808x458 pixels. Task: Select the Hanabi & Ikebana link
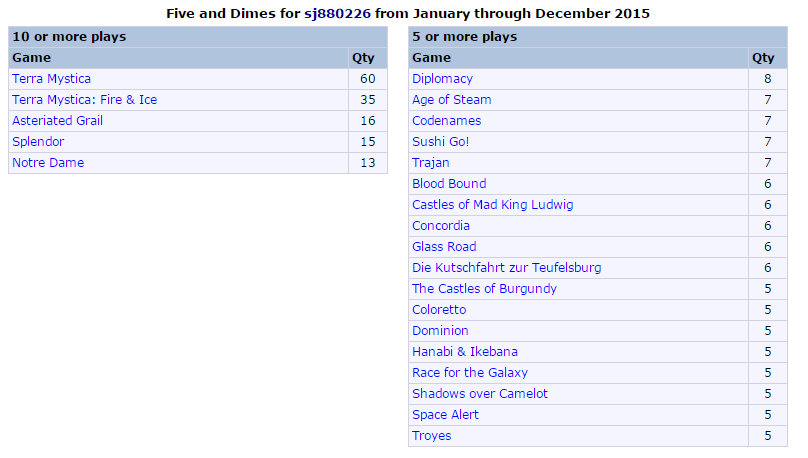coord(465,352)
